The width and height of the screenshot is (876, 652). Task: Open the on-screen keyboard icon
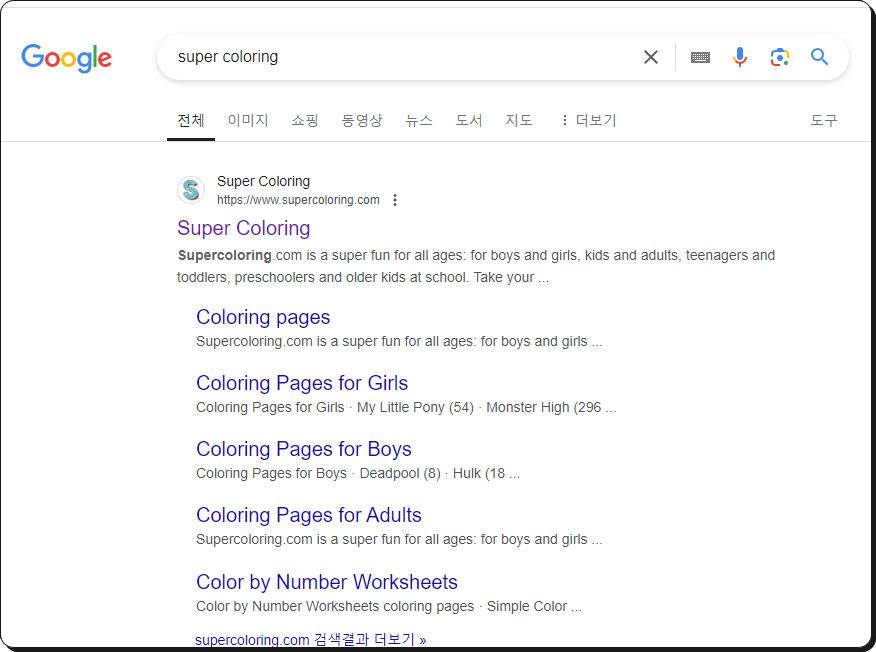700,57
